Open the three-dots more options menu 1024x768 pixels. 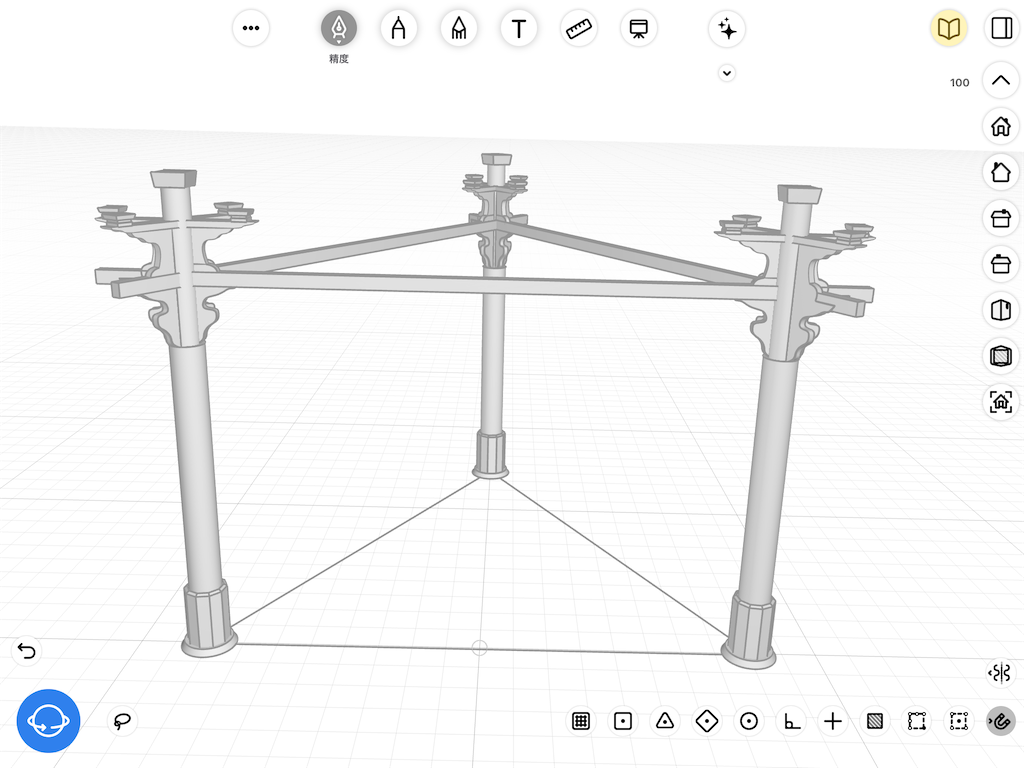(x=251, y=28)
